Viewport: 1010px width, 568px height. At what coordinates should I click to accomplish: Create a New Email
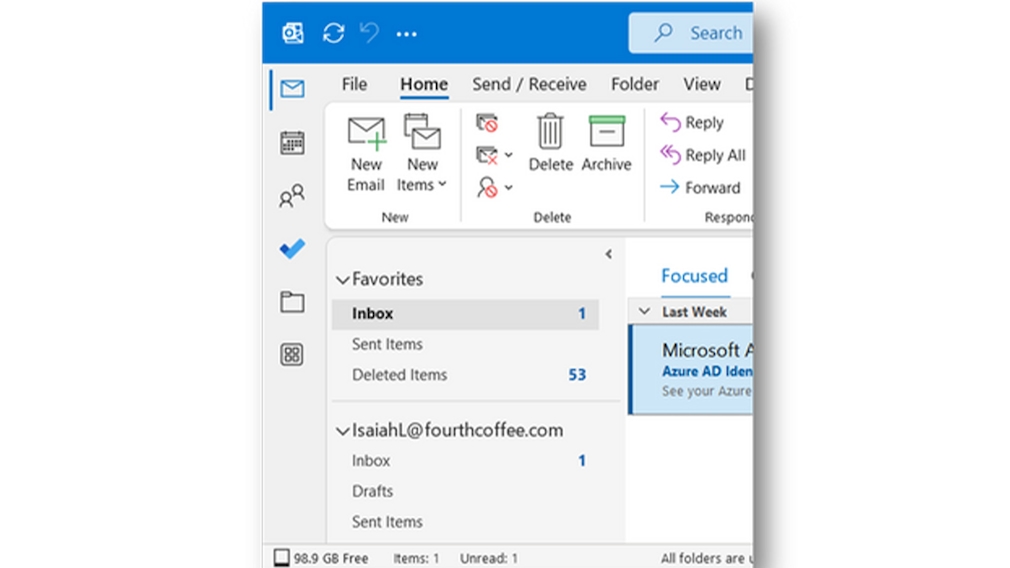point(366,154)
